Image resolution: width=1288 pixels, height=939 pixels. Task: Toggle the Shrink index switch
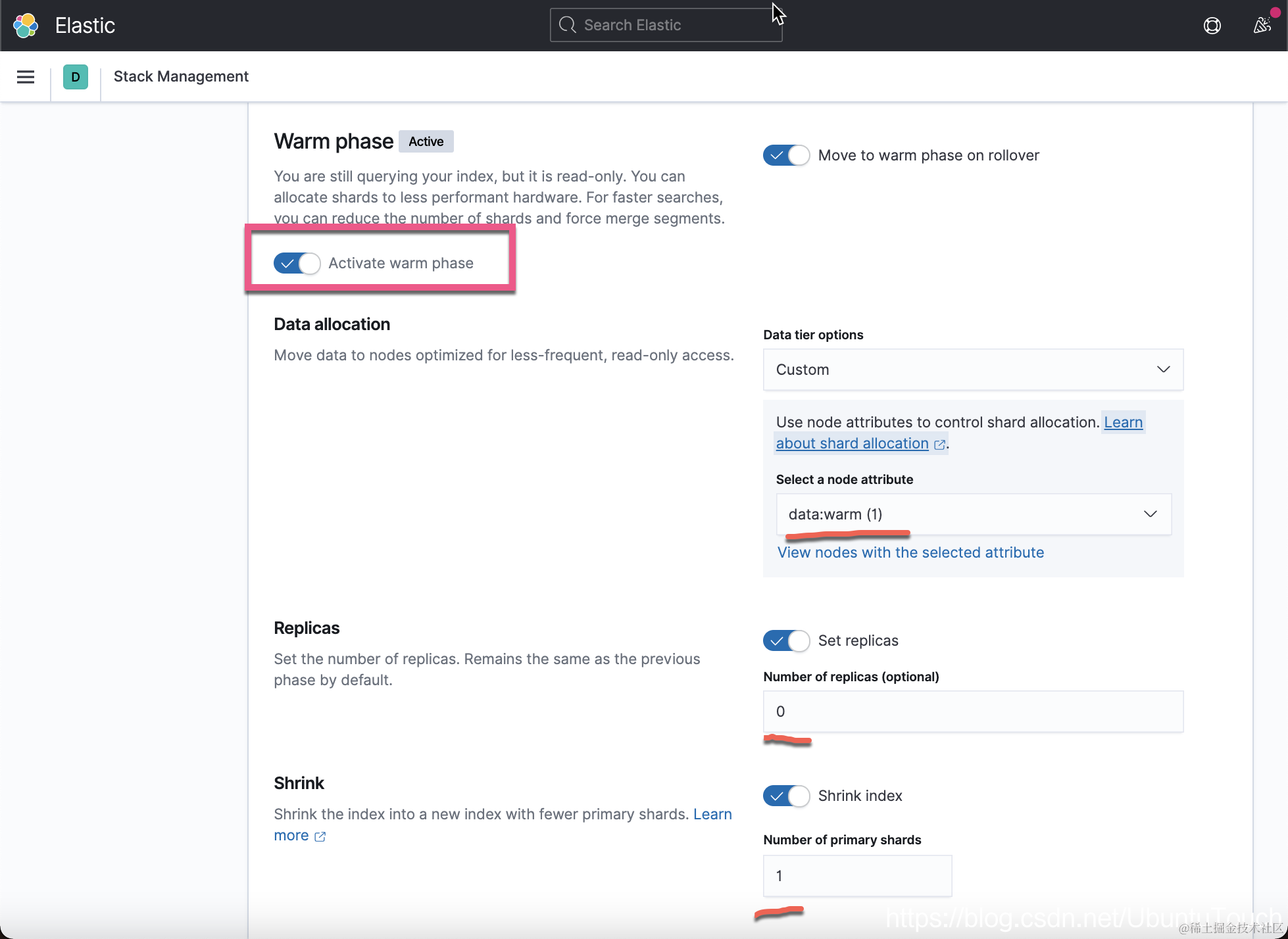pos(786,796)
